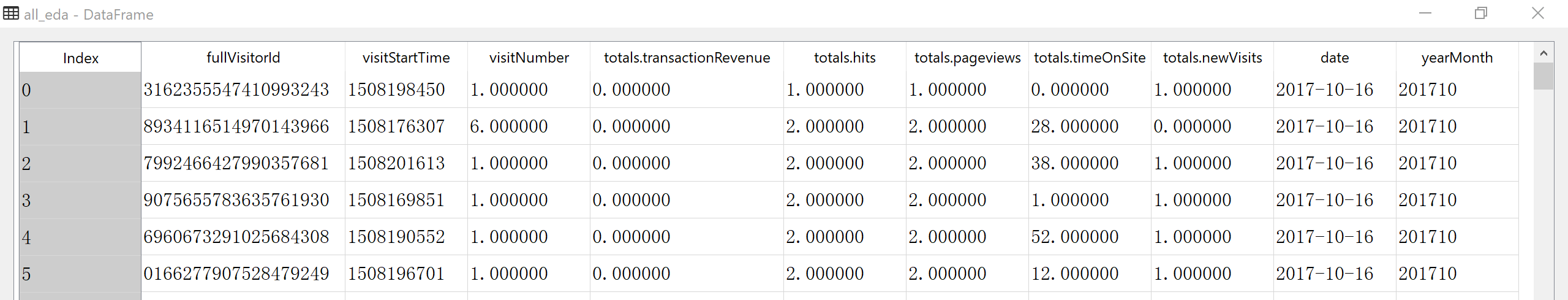Select timeOnSite cell 38.000000
Screen dimensions: 1568x300
point(1090,163)
